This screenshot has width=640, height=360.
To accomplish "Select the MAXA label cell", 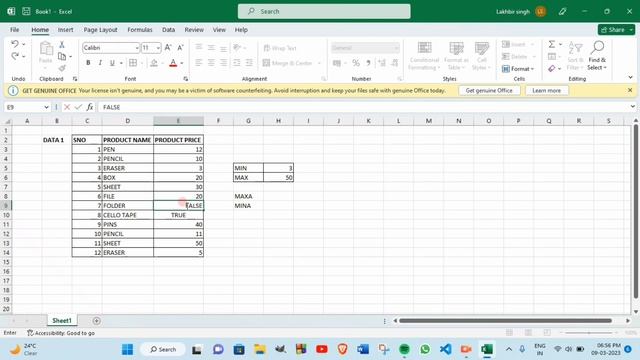I will tap(248, 196).
